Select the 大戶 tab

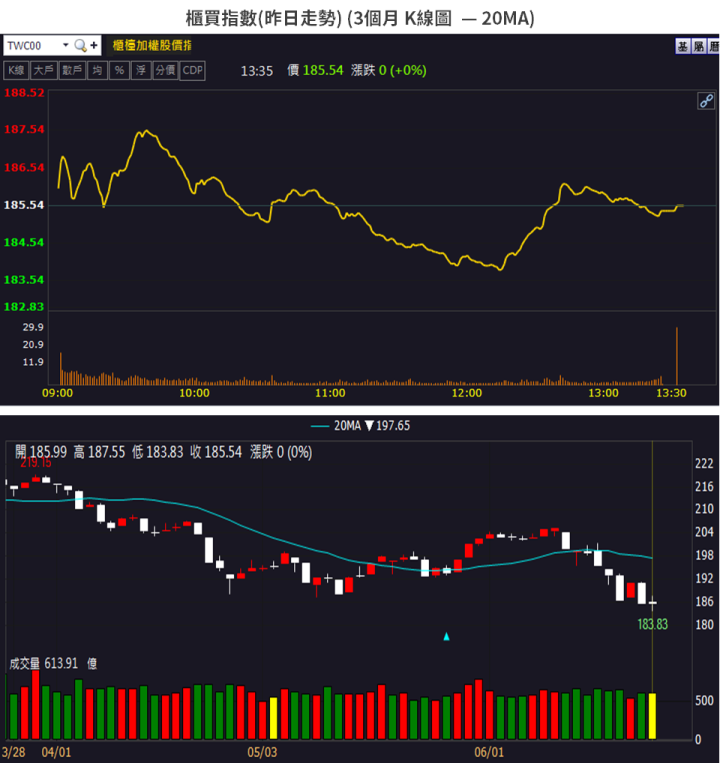(43, 70)
